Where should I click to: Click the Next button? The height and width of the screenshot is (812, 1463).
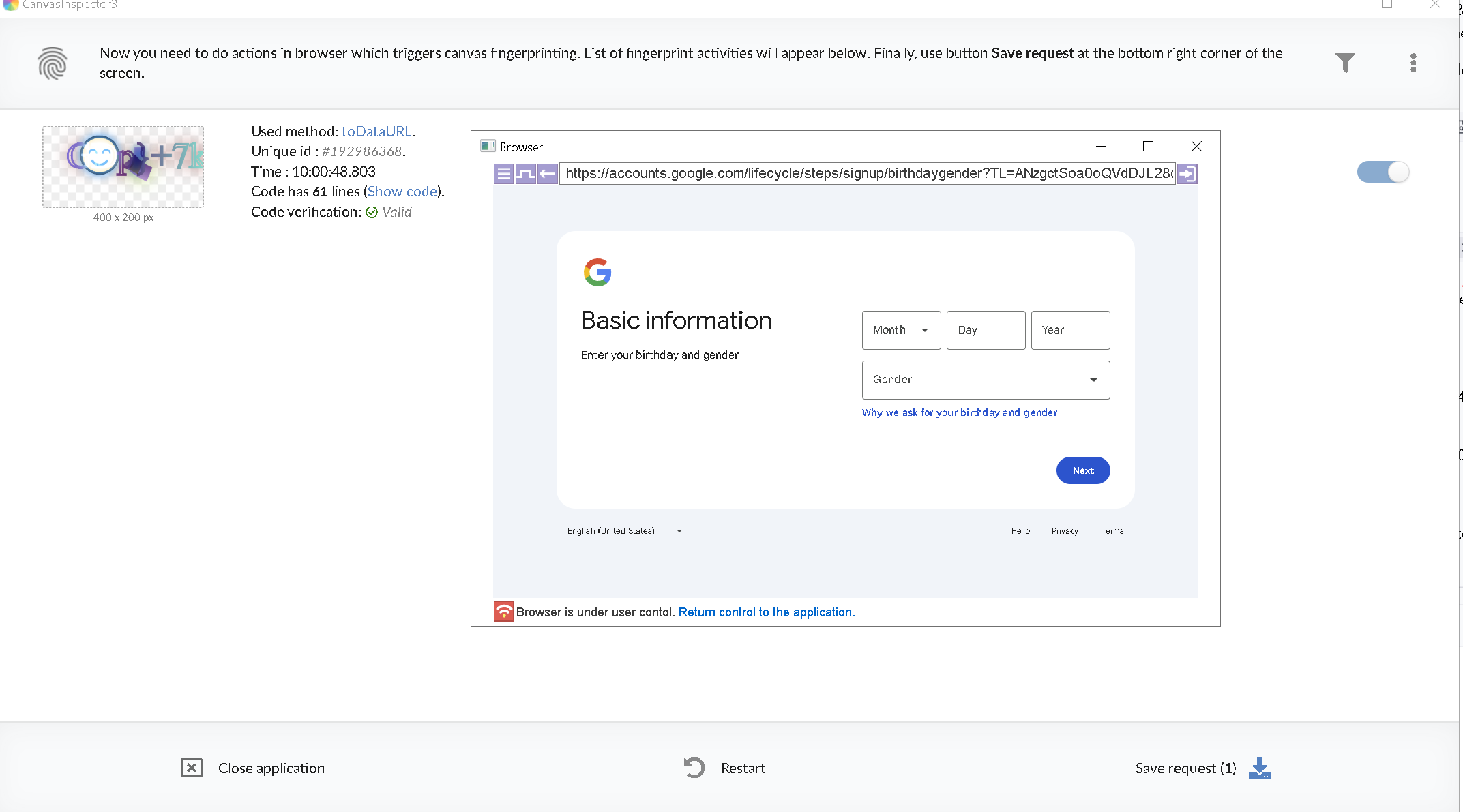pyautogui.click(x=1082, y=470)
